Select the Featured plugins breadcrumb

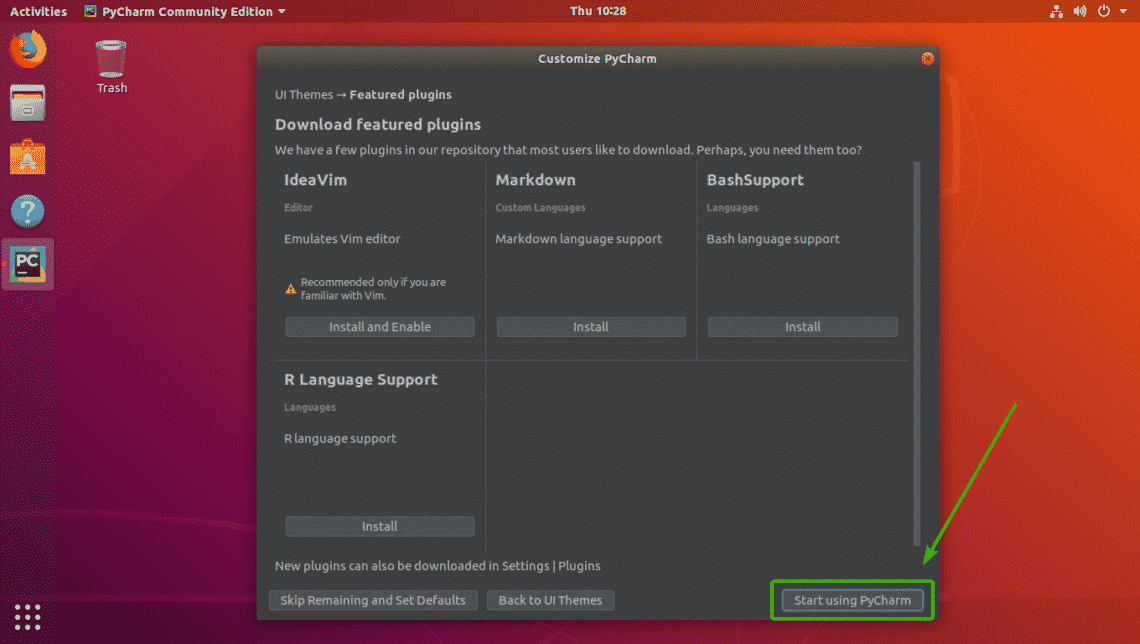pos(401,94)
